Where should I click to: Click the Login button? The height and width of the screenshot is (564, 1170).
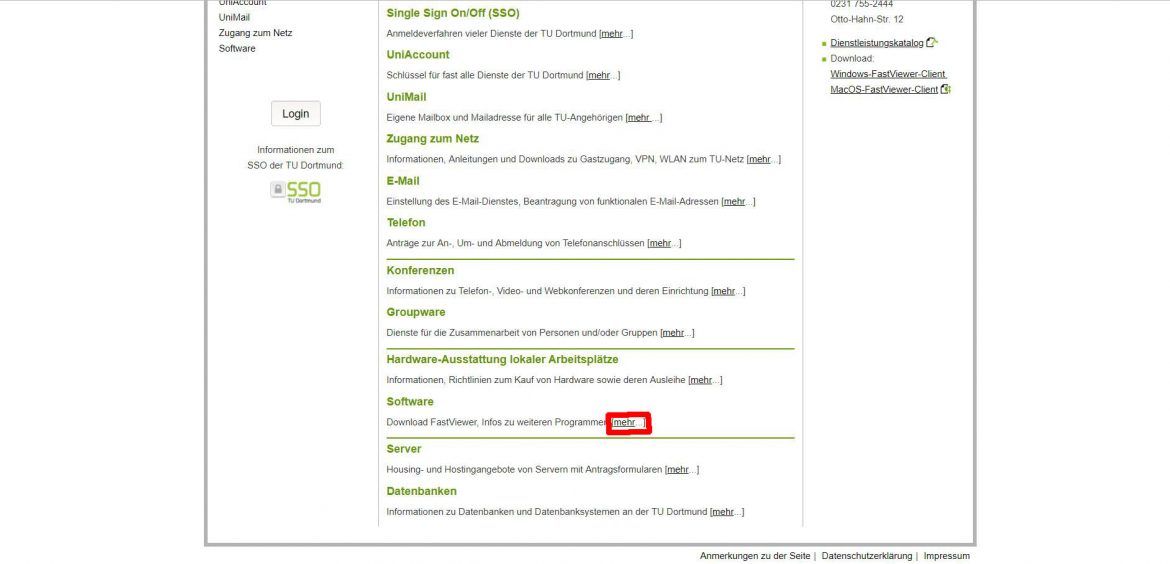click(x=295, y=113)
